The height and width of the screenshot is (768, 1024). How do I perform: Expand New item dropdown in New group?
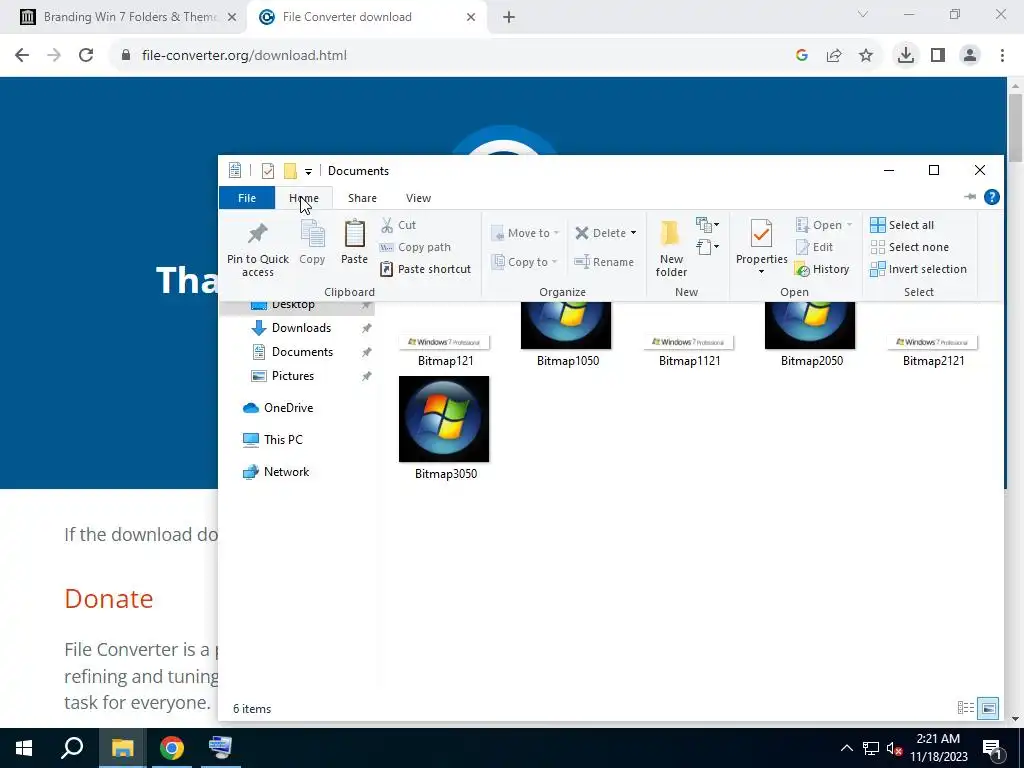point(707,225)
